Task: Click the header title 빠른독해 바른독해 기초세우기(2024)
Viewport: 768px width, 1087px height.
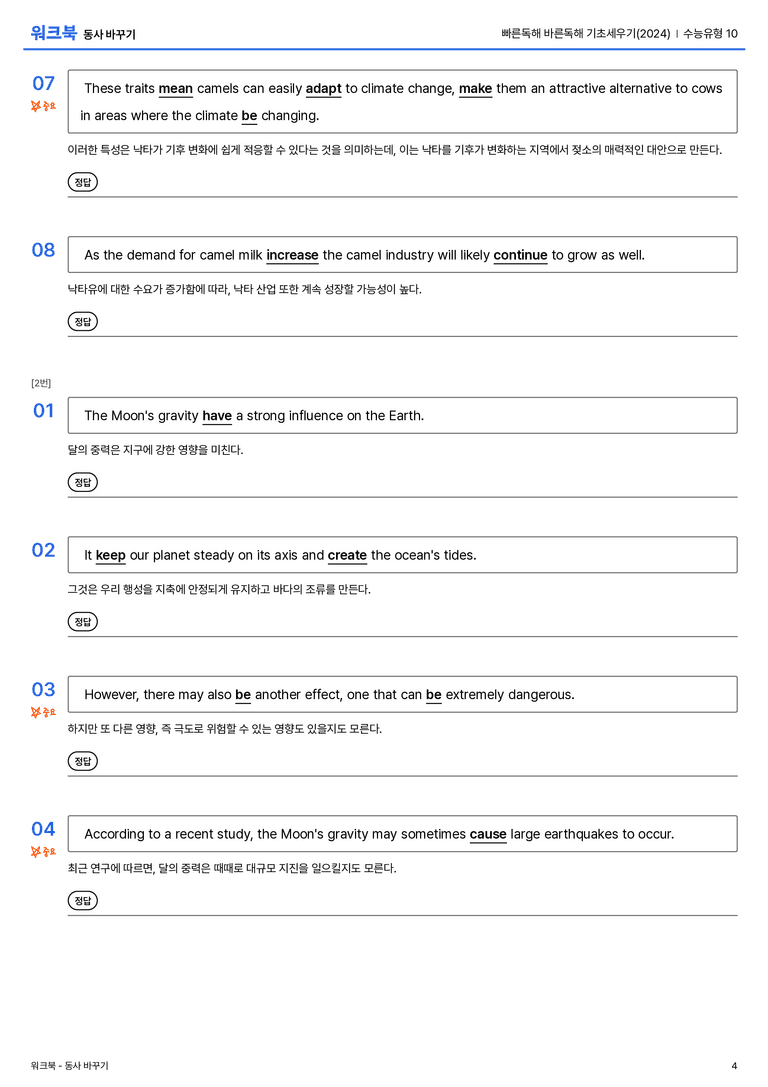Action: tap(586, 33)
